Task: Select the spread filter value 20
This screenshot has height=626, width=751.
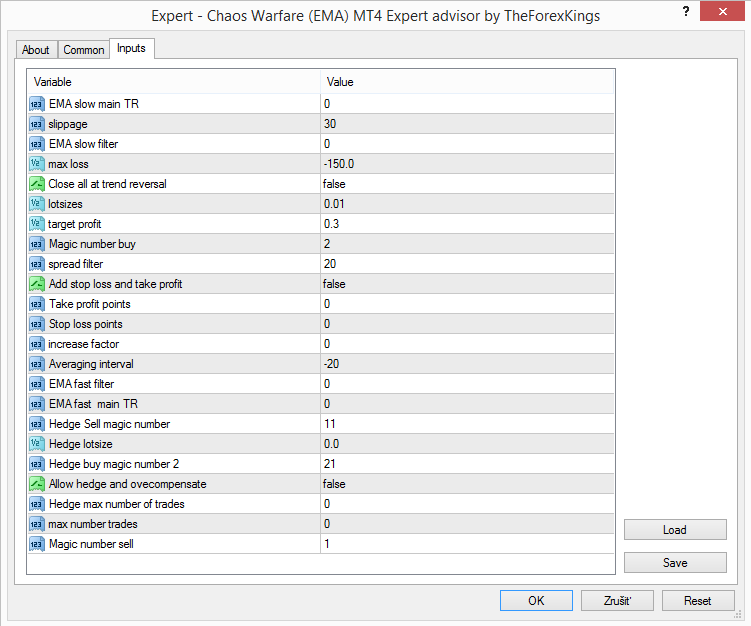Action: click(x=330, y=264)
